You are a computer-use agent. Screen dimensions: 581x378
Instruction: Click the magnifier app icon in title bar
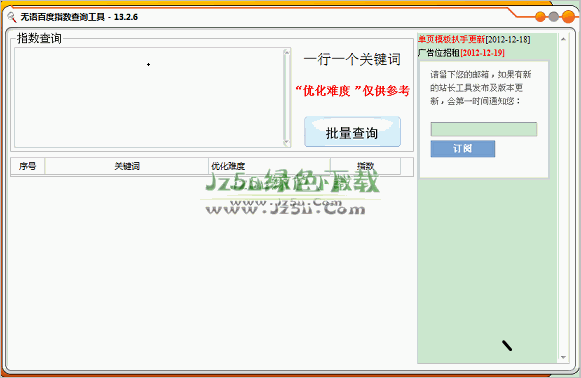tap(12, 17)
